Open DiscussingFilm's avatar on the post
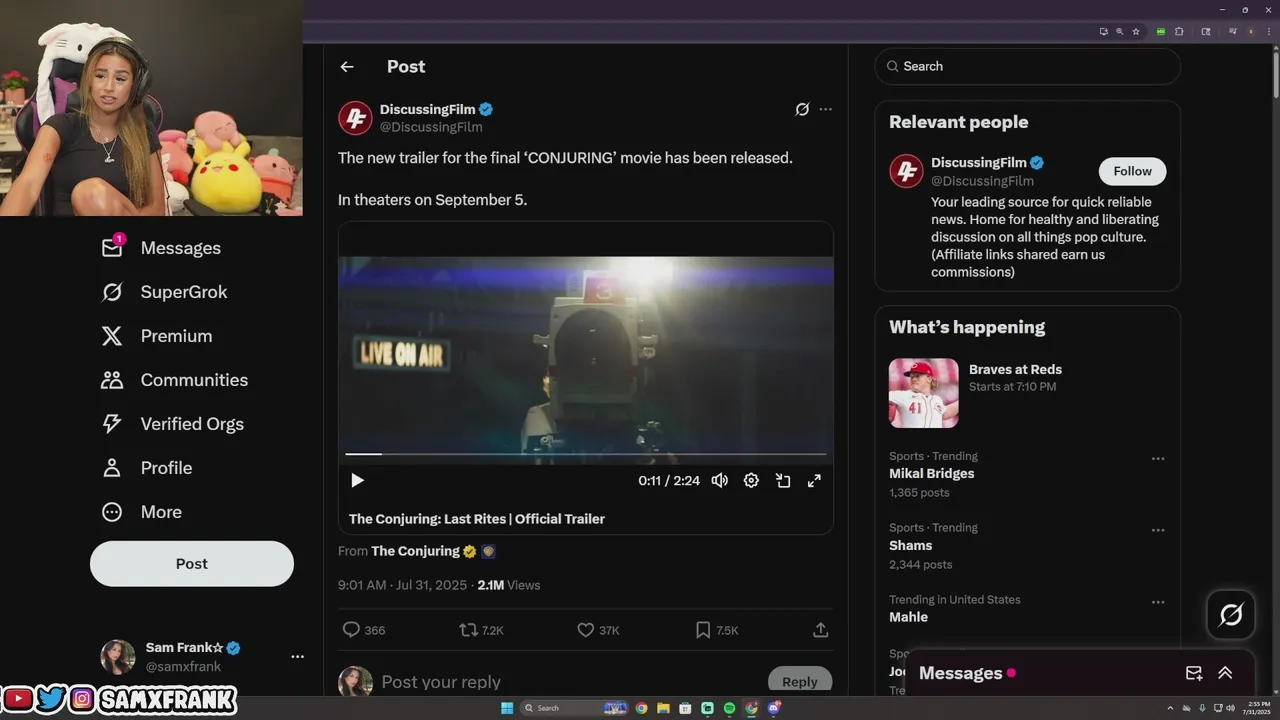1280x720 pixels. tap(355, 118)
